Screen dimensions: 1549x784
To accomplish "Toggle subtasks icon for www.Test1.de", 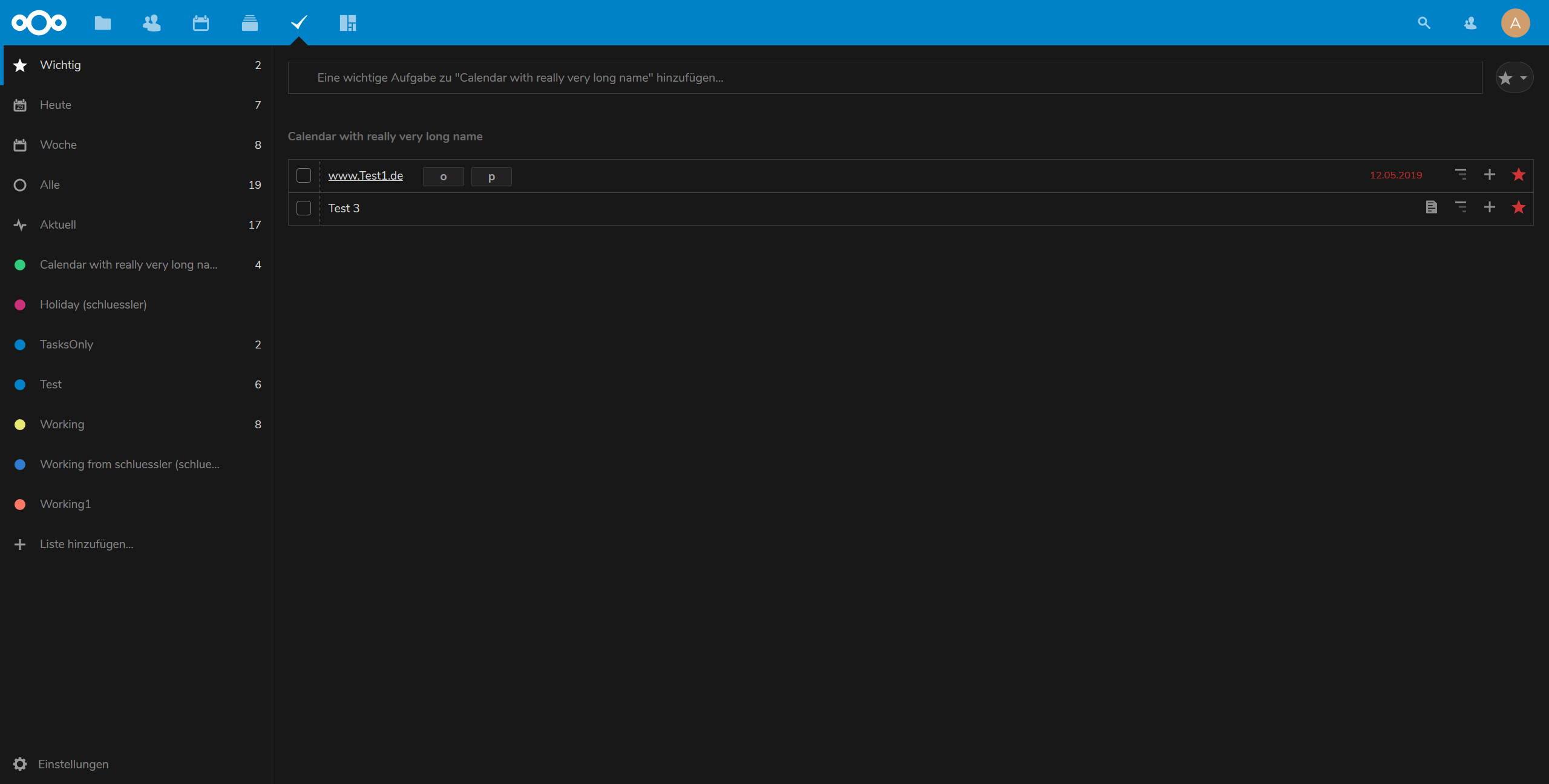I will (1461, 175).
